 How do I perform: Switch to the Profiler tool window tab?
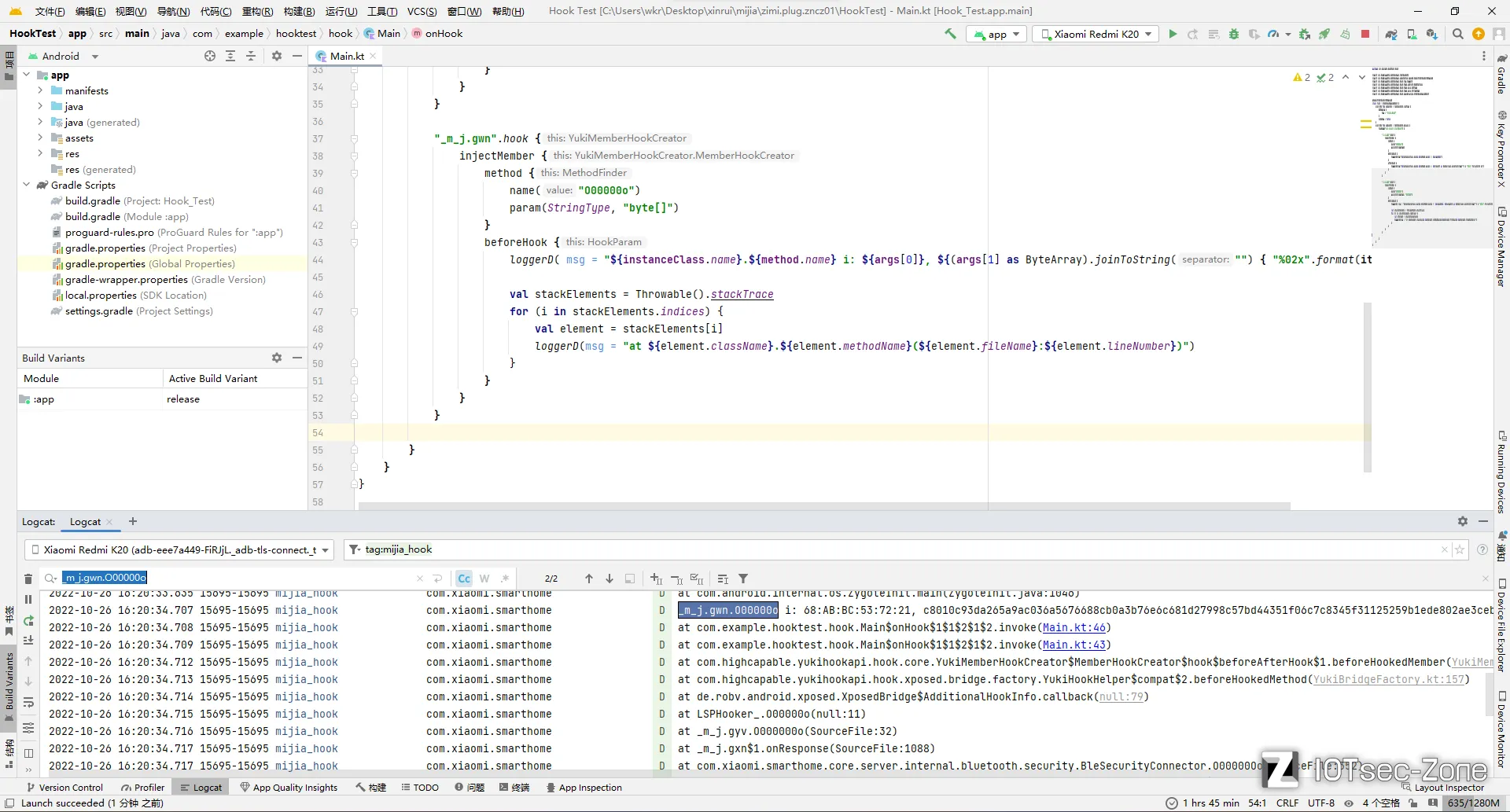click(x=143, y=787)
